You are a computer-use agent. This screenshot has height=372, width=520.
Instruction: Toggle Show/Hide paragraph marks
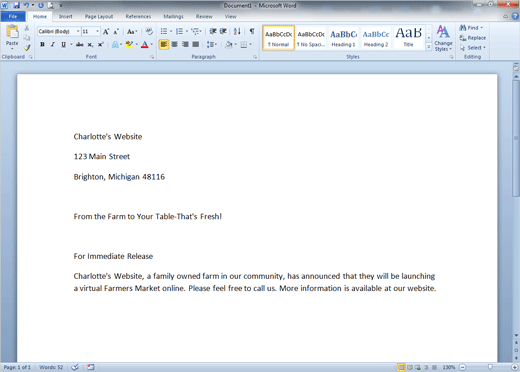[x=252, y=31]
